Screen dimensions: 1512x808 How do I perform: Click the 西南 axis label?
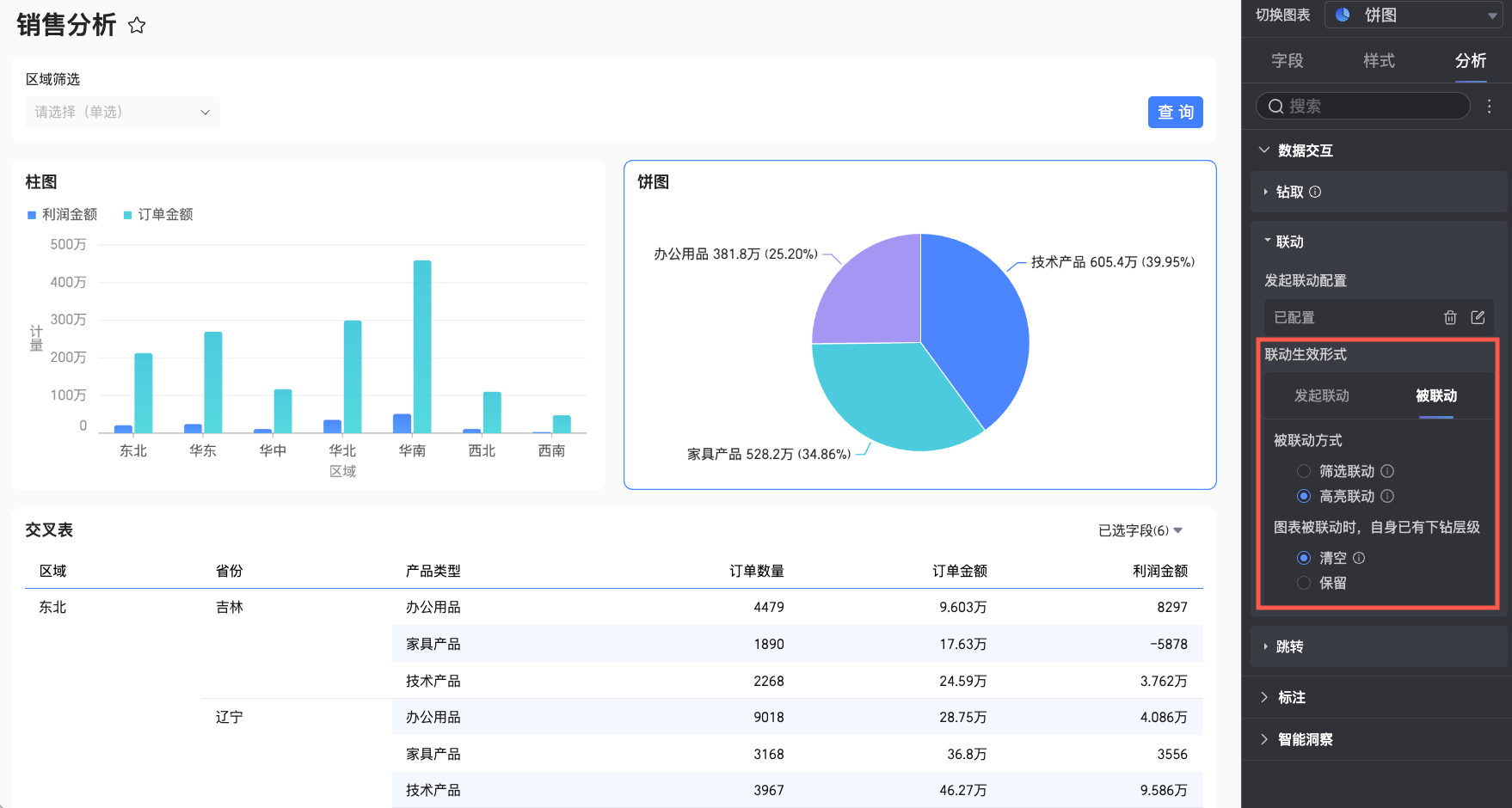click(551, 450)
